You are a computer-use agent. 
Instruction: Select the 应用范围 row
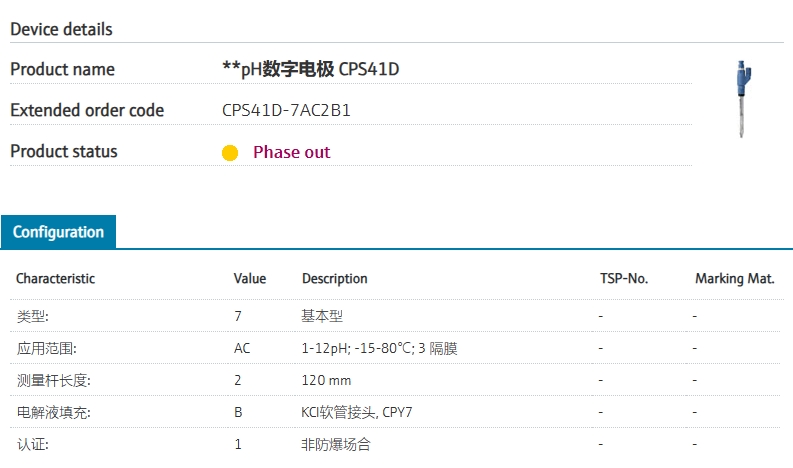pyautogui.click(x=395, y=348)
